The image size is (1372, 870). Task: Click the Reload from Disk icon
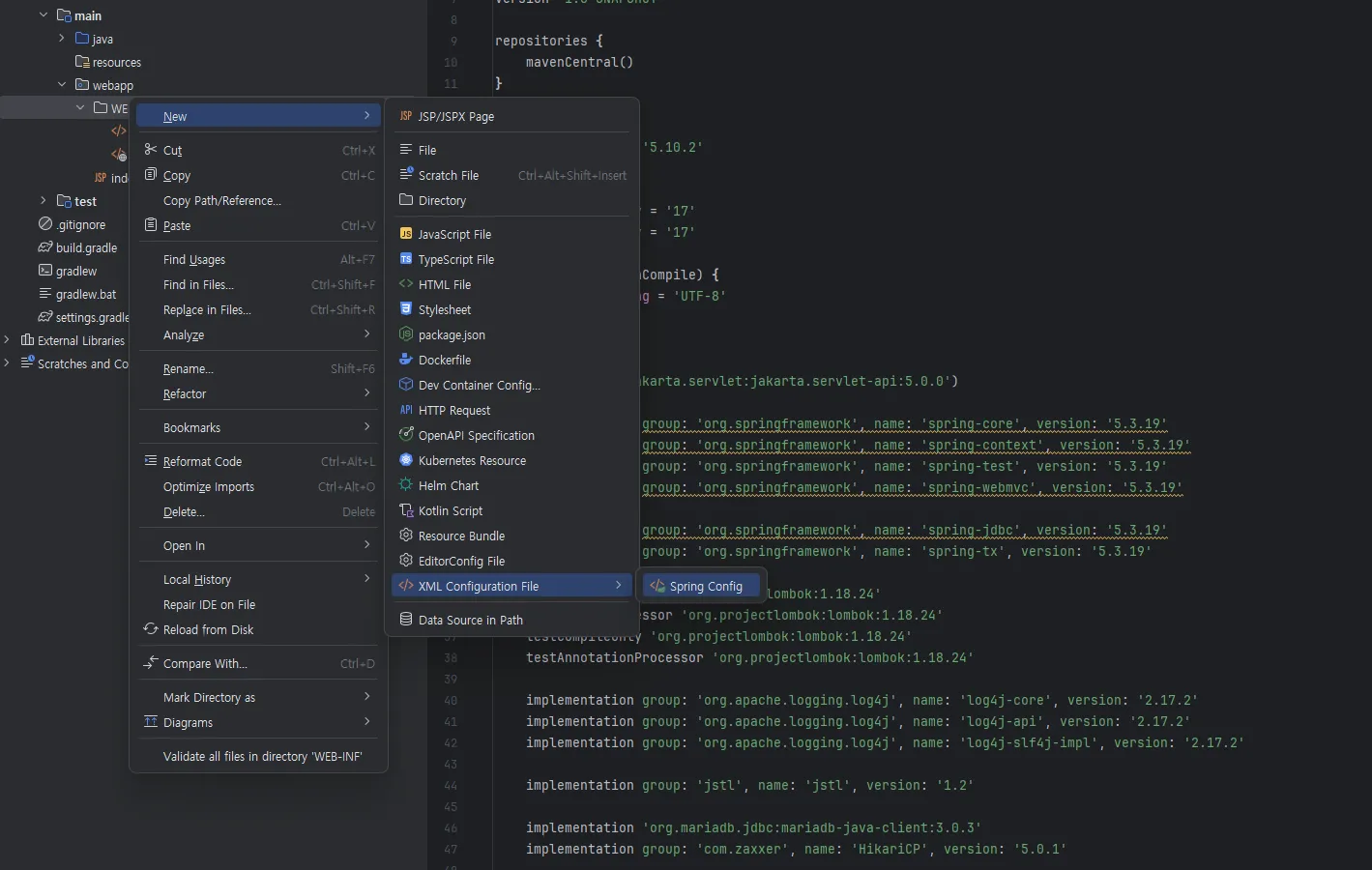point(151,629)
